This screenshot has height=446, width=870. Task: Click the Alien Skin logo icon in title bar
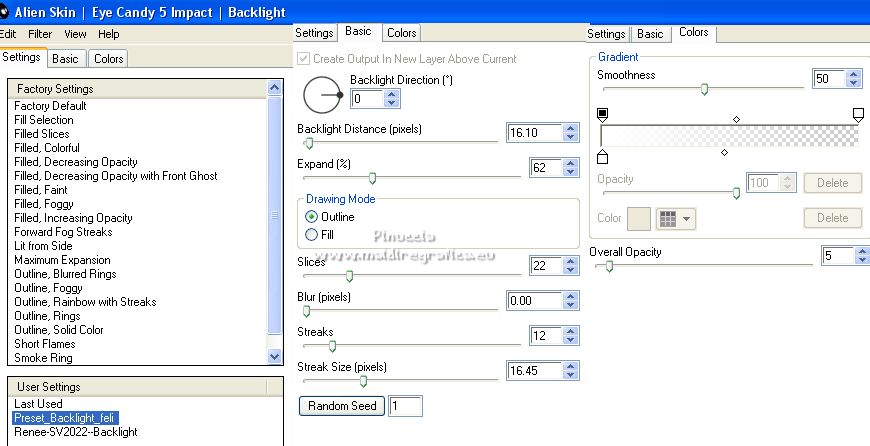coord(4,12)
